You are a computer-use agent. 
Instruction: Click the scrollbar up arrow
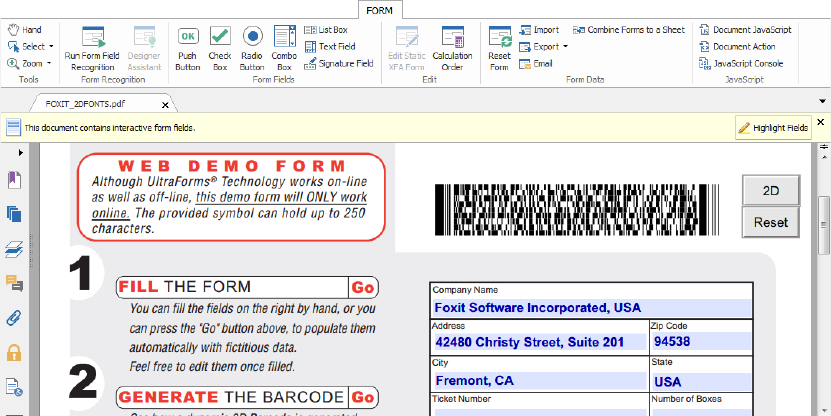(824, 157)
